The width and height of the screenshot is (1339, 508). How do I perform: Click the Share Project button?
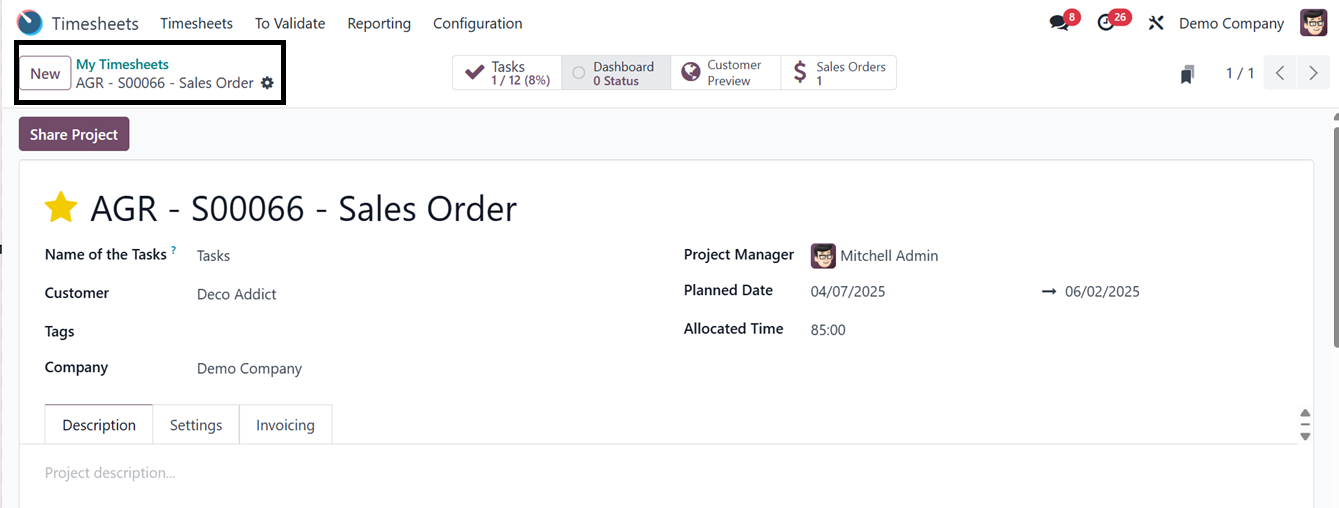74,135
